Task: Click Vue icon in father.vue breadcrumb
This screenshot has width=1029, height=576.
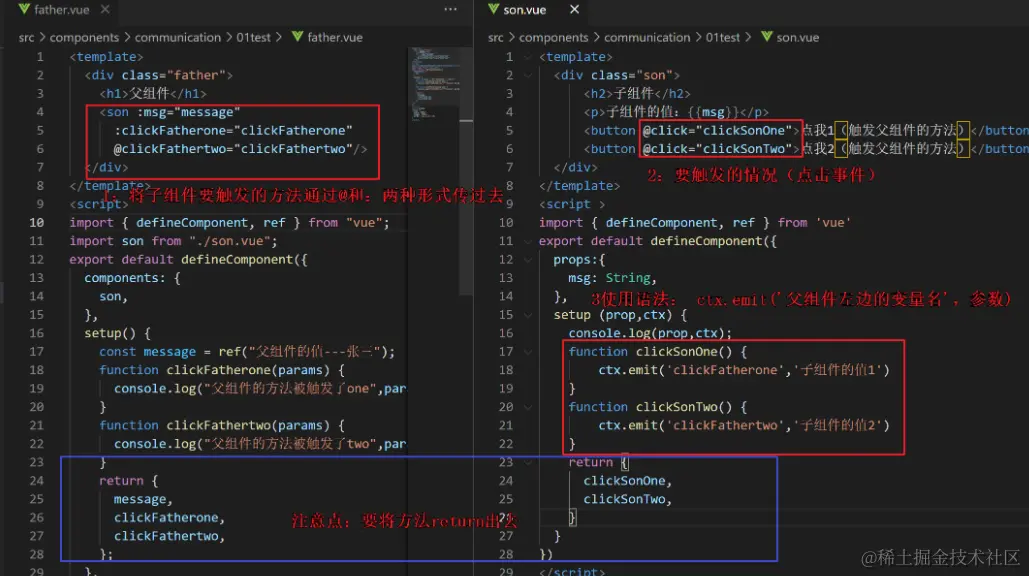Action: 297,37
